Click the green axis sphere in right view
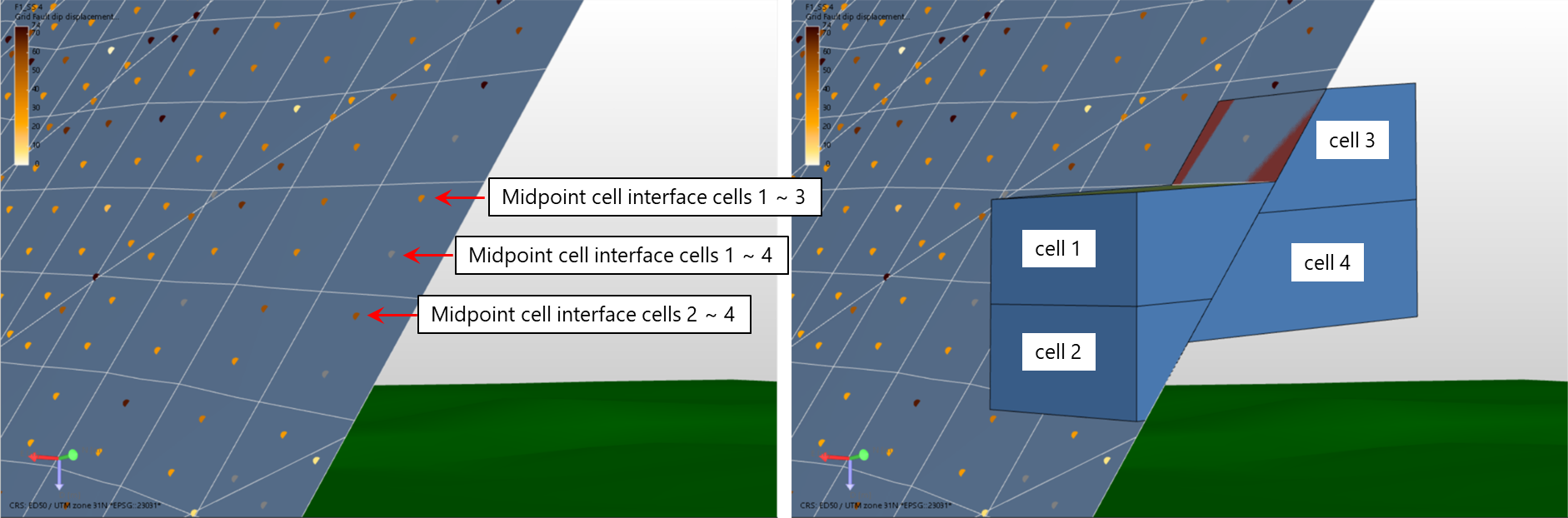Image resolution: width=1568 pixels, height=518 pixels. (863, 455)
